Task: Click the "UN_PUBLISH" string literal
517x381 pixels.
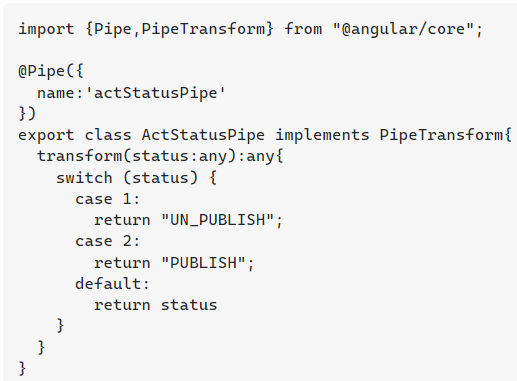Action: pos(217,220)
